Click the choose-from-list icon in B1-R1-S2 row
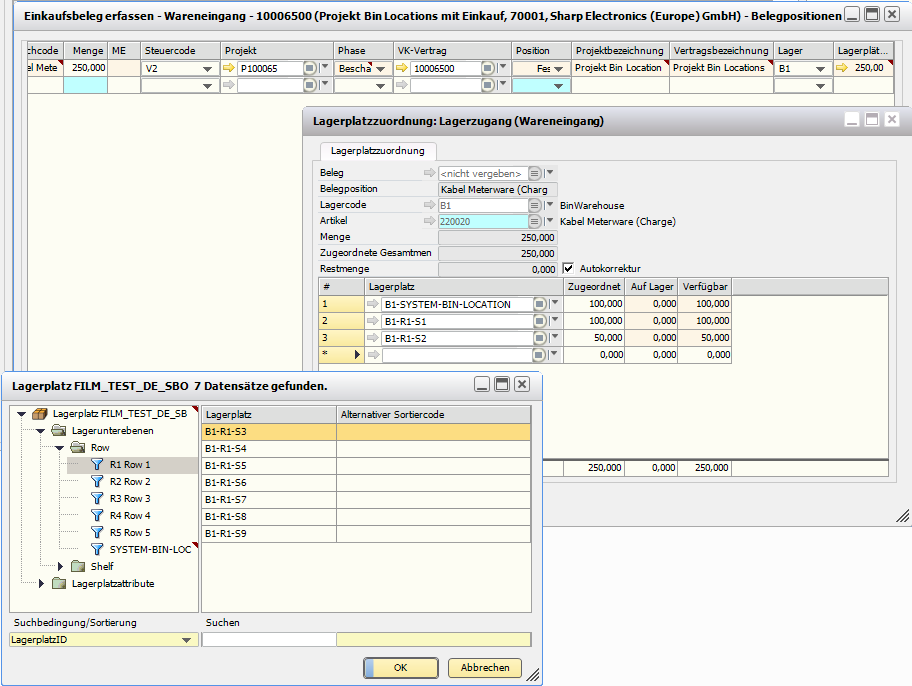The image size is (912, 686). tap(539, 337)
